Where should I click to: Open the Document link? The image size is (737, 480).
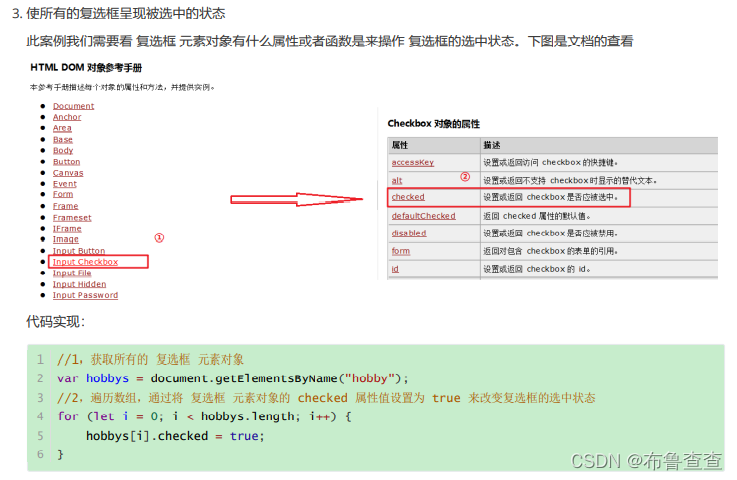[x=73, y=106]
